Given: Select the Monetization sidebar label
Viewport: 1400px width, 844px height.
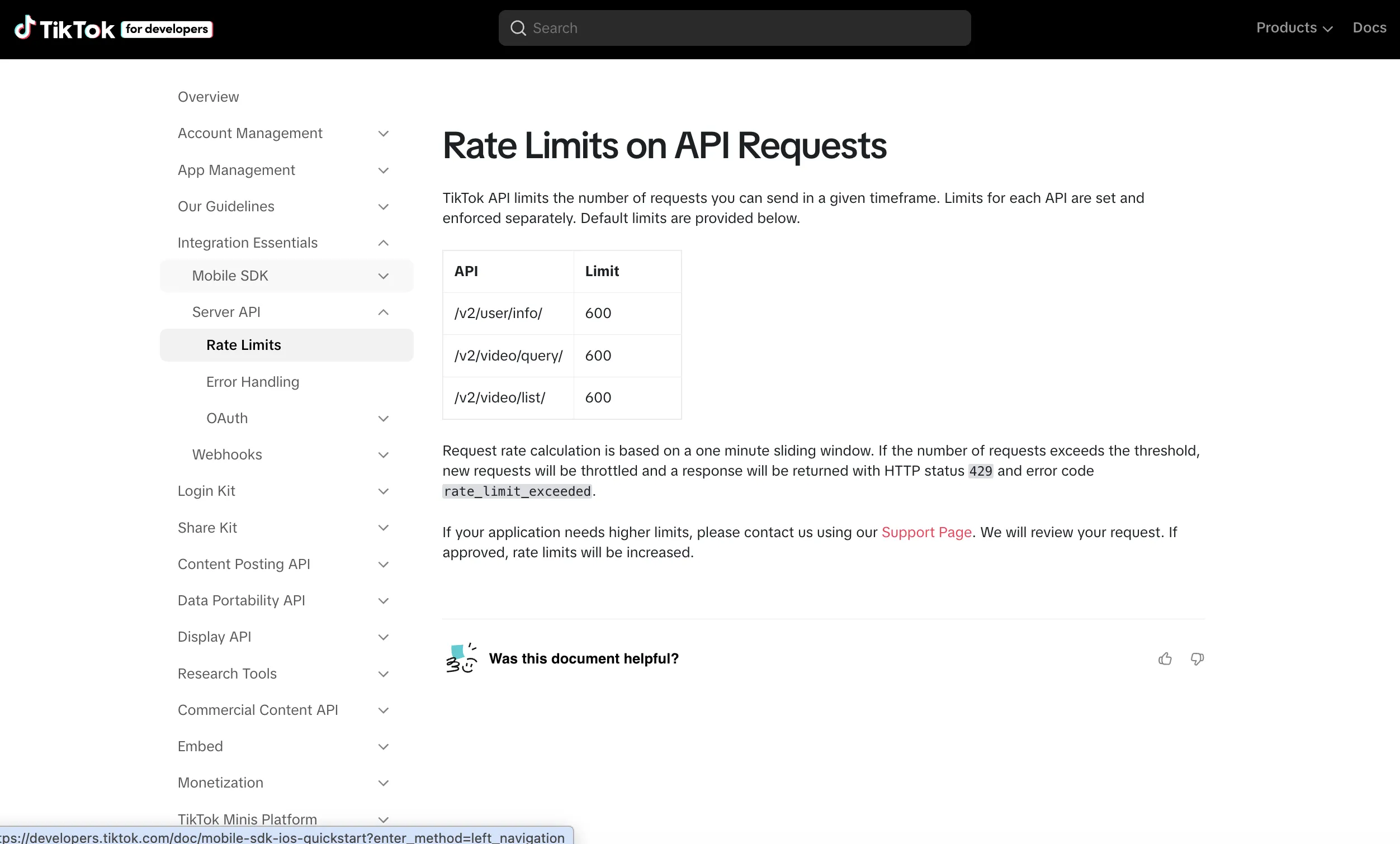Looking at the screenshot, I should [x=220, y=783].
